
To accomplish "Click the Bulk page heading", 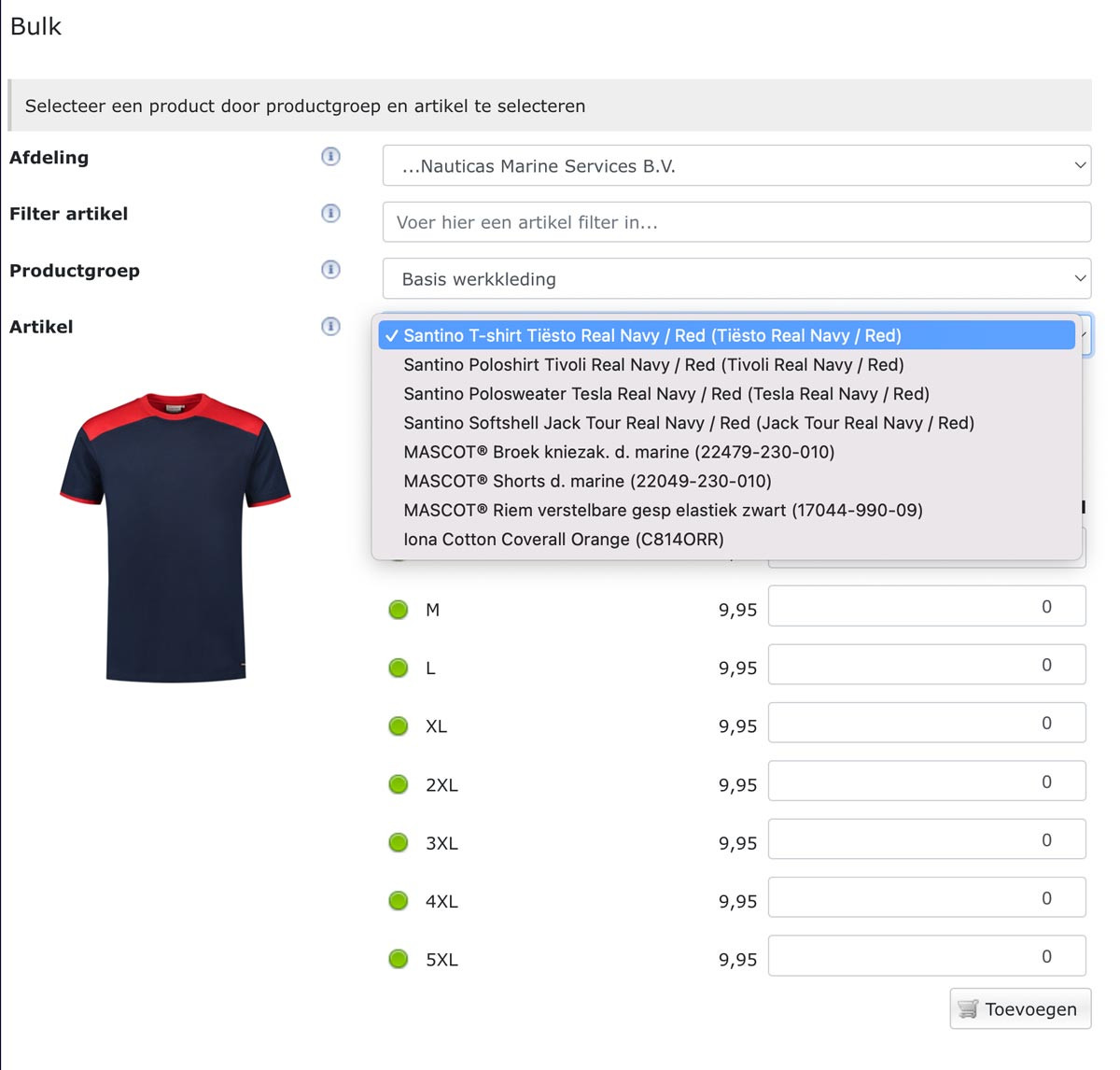I will [x=35, y=26].
